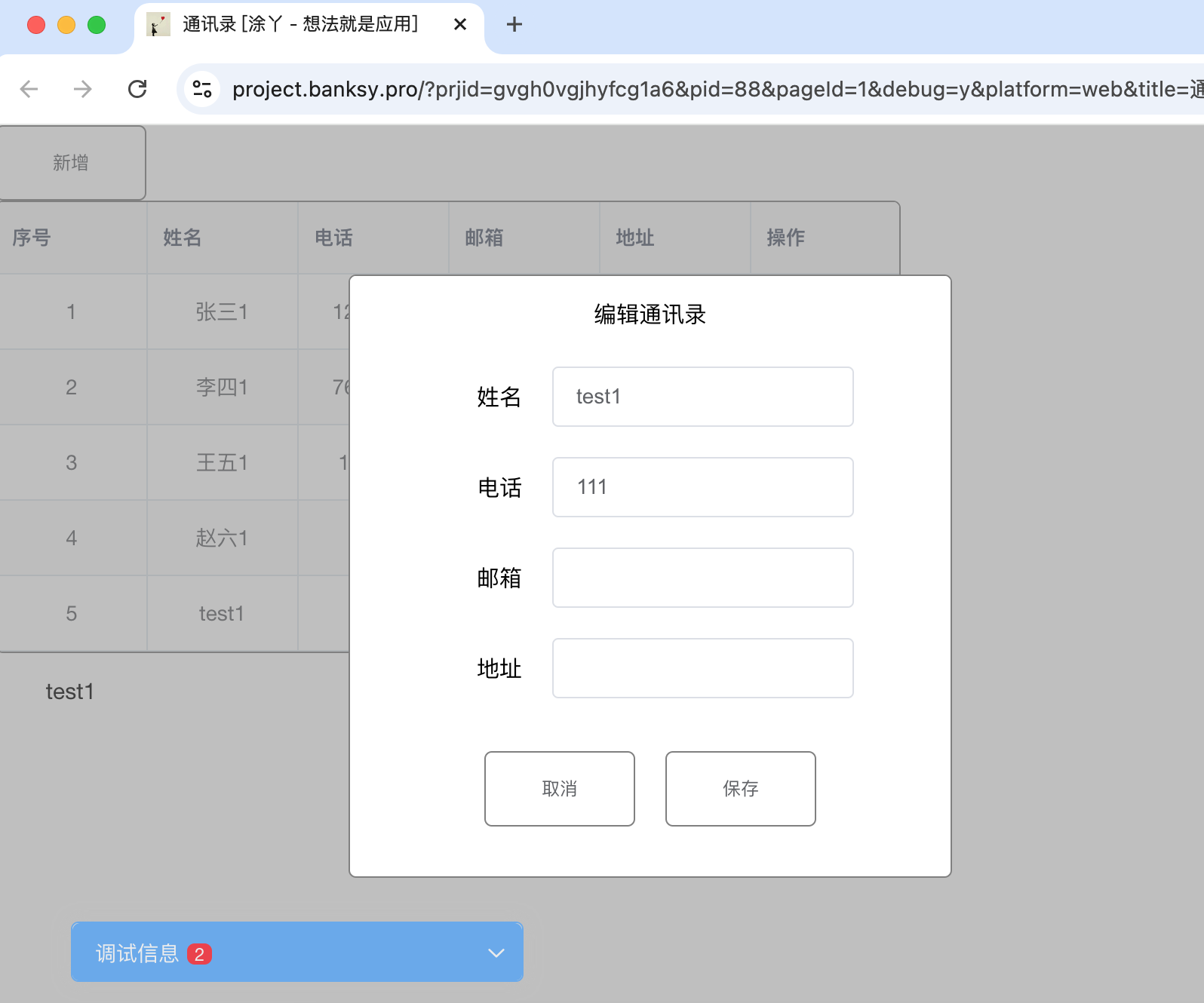The height and width of the screenshot is (1003, 1204).
Task: Maximize the window with the green button
Action: (x=97, y=25)
